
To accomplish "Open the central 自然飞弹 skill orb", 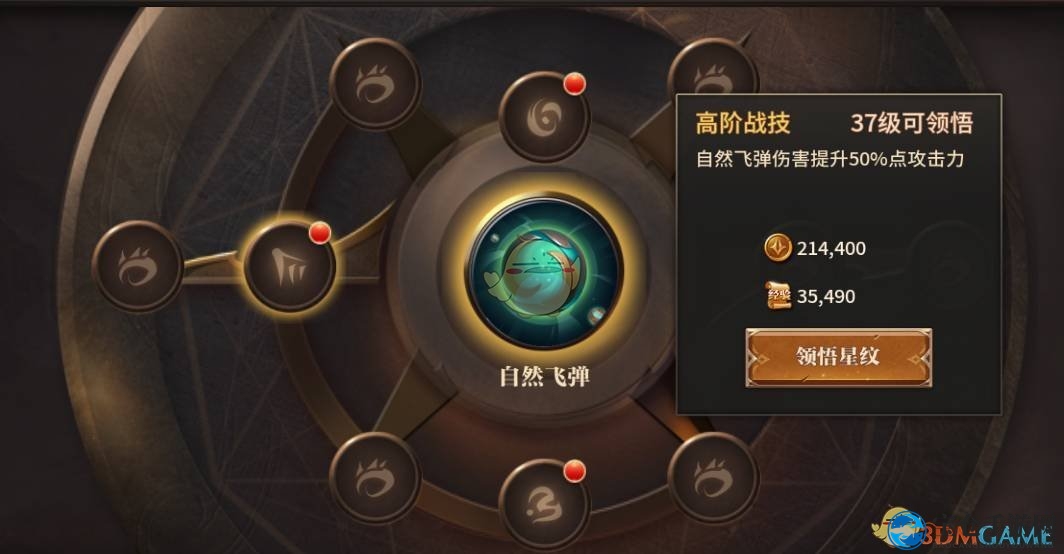I will tap(544, 272).
